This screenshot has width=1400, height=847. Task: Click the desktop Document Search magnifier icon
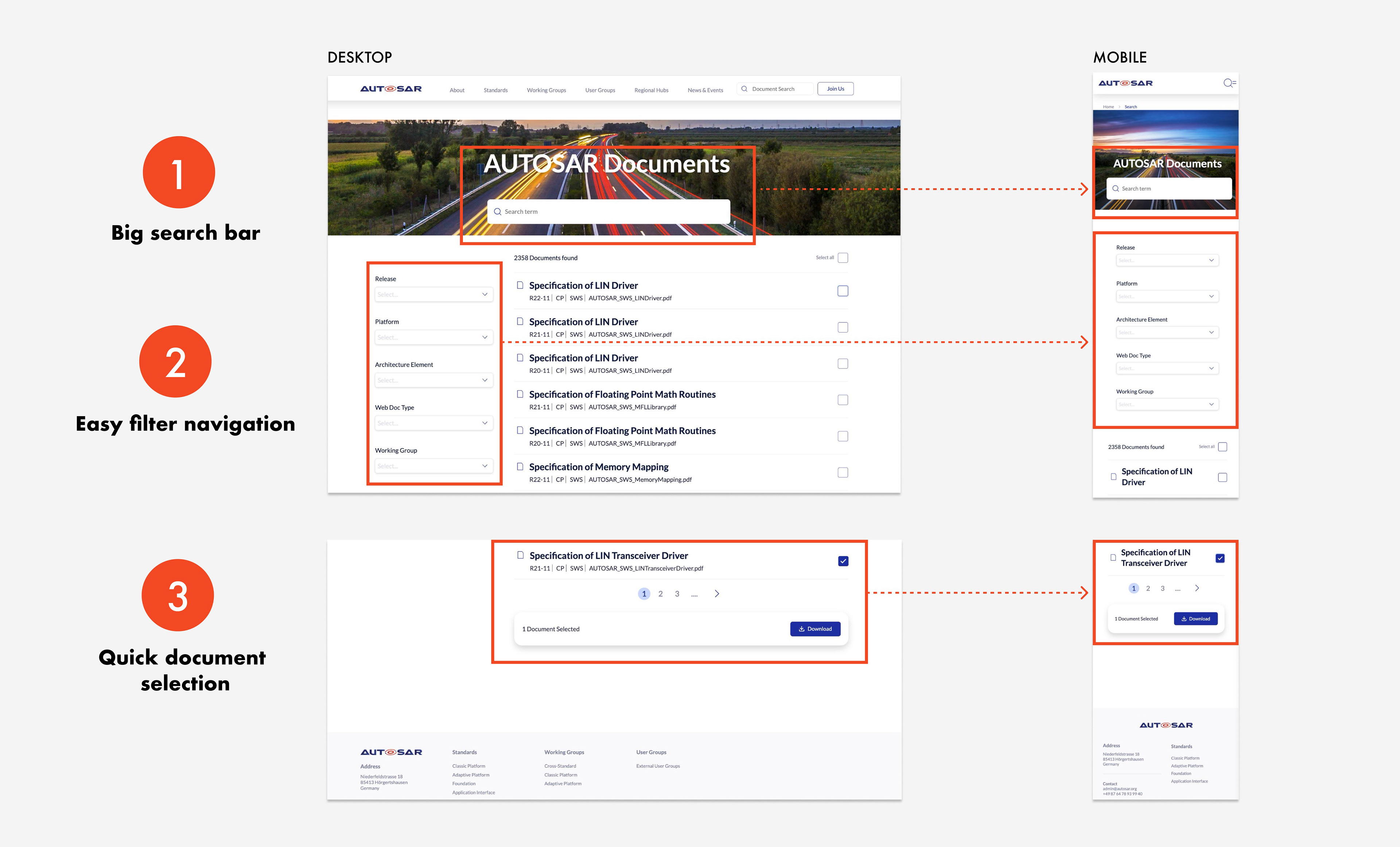tap(744, 89)
